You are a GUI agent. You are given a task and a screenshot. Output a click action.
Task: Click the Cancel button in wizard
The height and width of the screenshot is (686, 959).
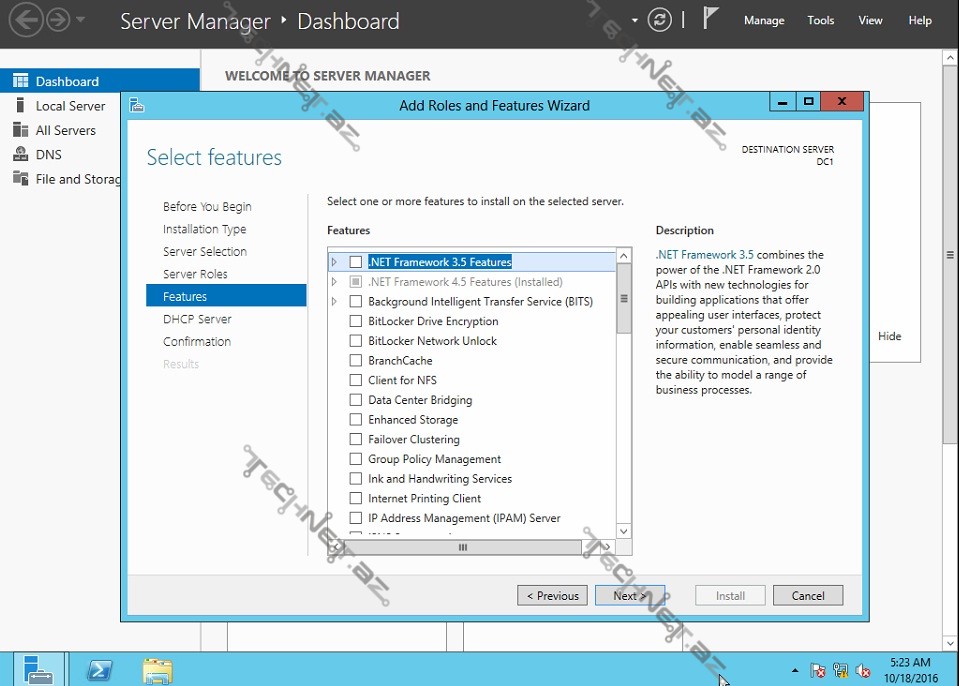(807, 596)
